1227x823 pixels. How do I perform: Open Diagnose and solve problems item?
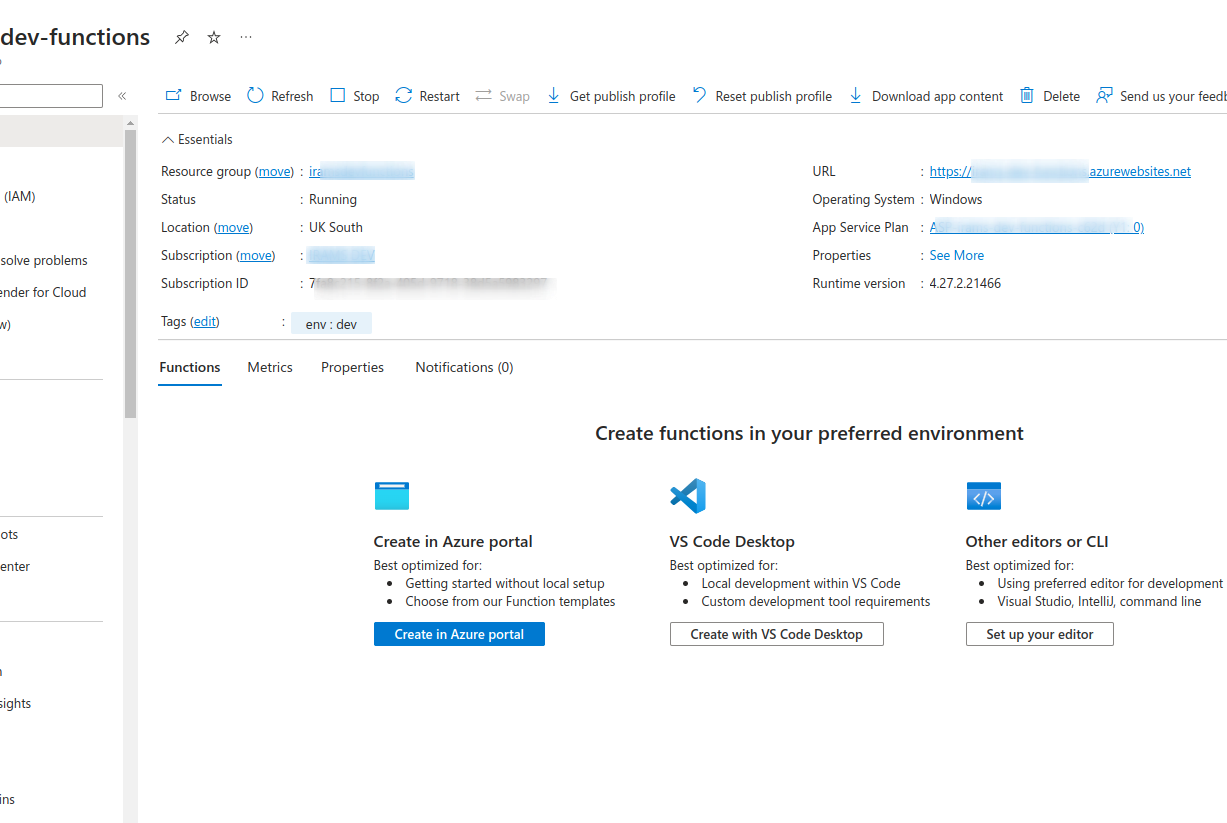[44, 261]
